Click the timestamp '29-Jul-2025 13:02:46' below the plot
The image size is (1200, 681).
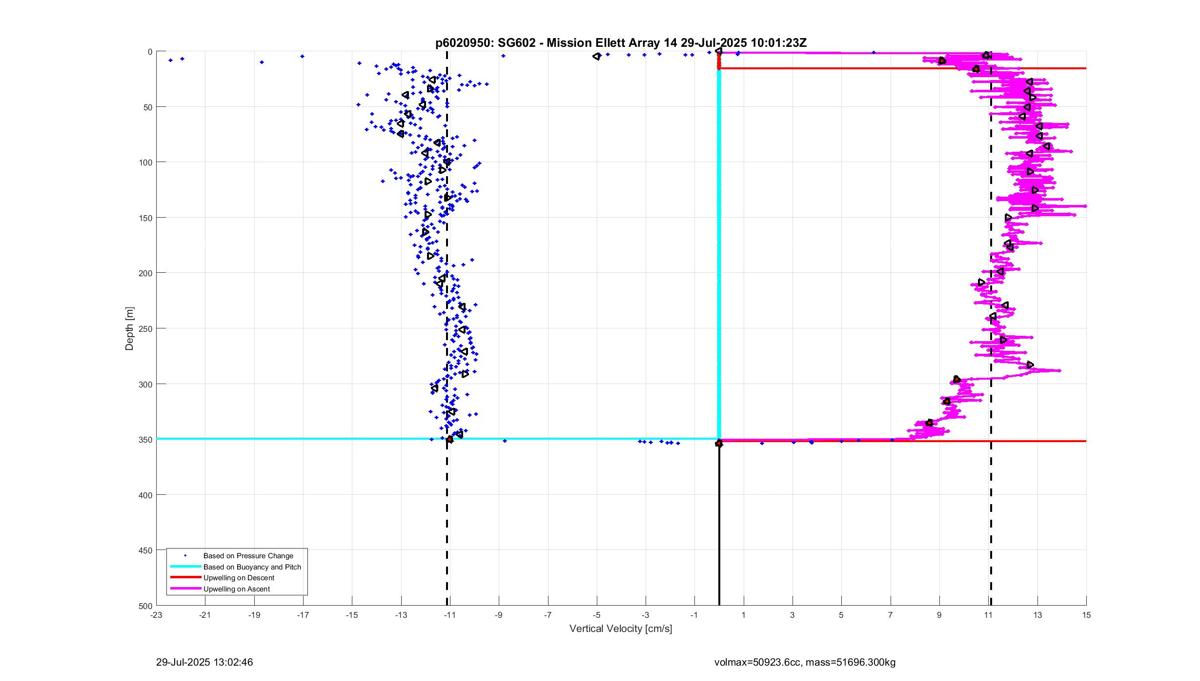pos(205,662)
